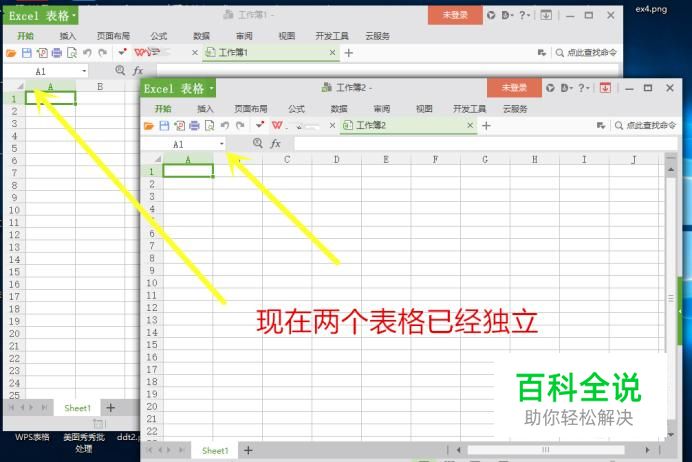Open the 公式 tab in 工作簿2 window

(296, 109)
